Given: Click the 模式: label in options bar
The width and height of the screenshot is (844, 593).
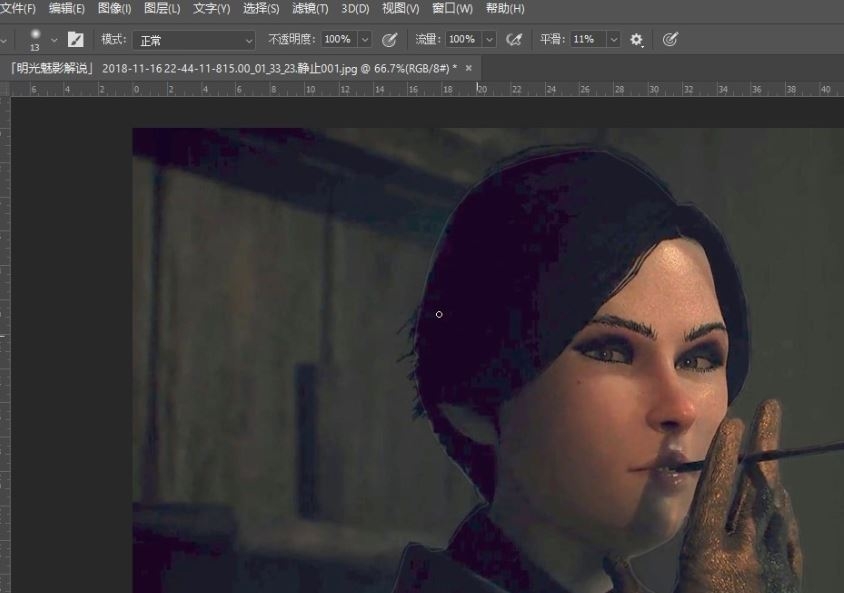Looking at the screenshot, I should 114,39.
